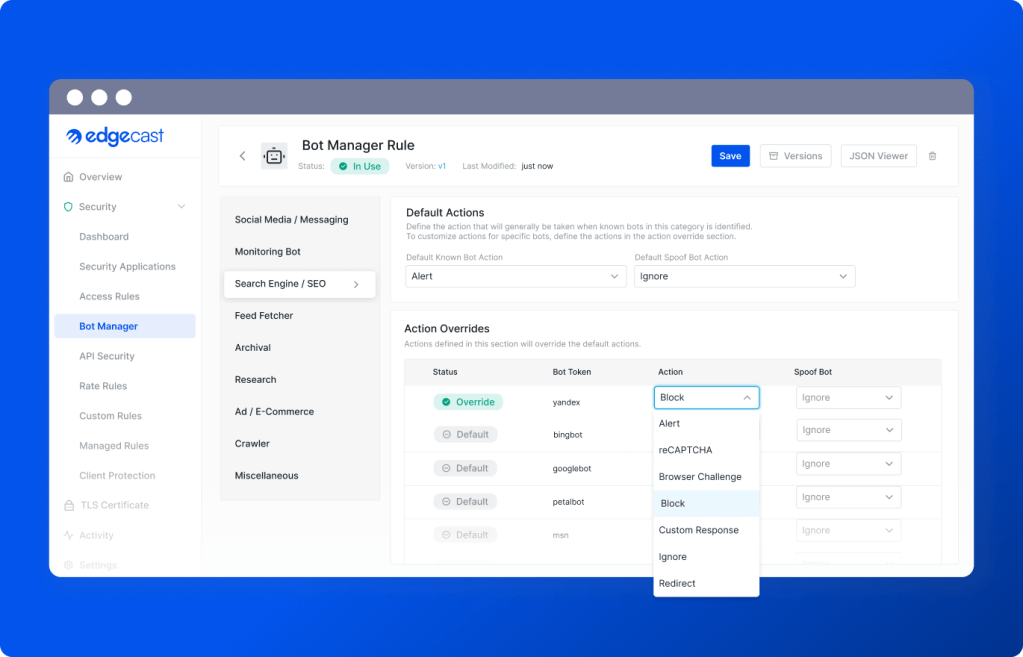Click the back chevron beside the rule title

[x=242, y=156]
